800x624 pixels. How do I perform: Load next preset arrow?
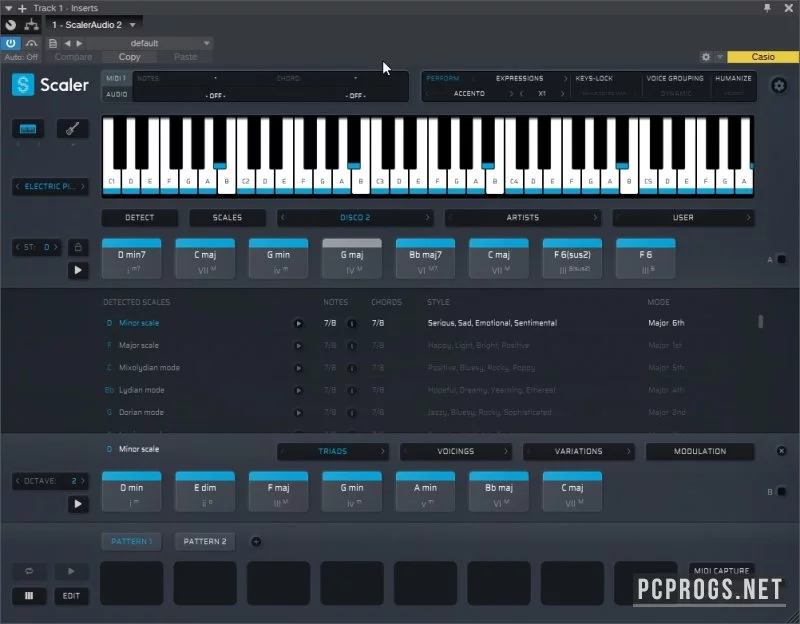pos(79,43)
